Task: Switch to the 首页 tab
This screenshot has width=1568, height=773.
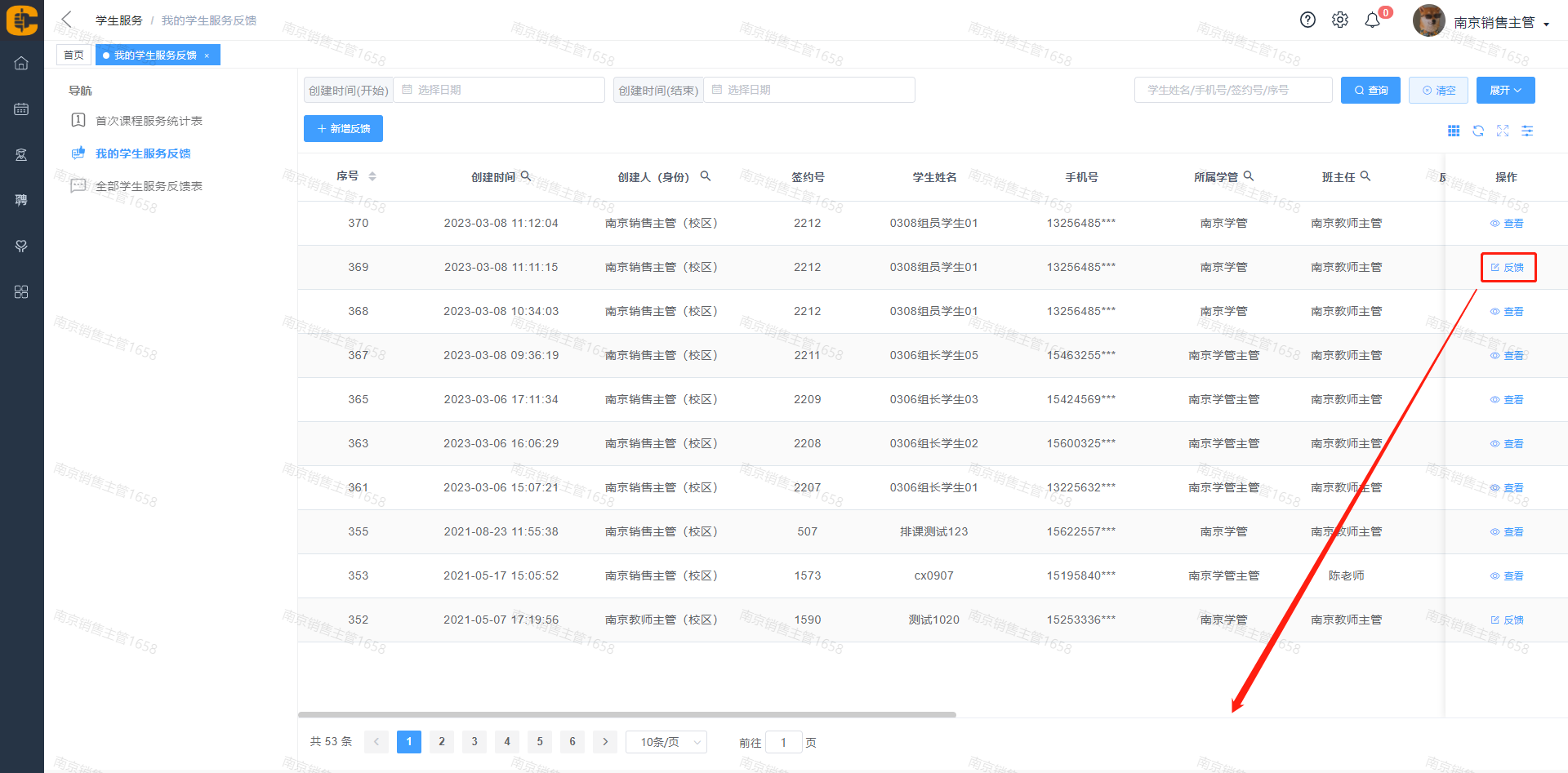Action: (x=73, y=56)
